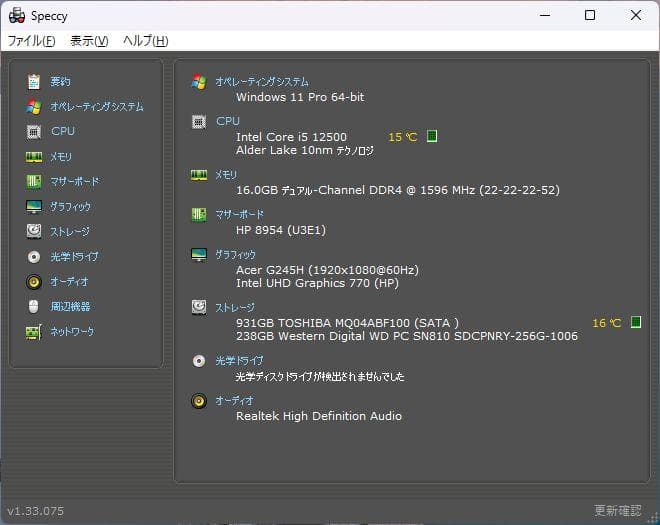The height and width of the screenshot is (525, 660).
Task: Click 238GB Western Digital SN810 entry
Action: [x=407, y=336]
